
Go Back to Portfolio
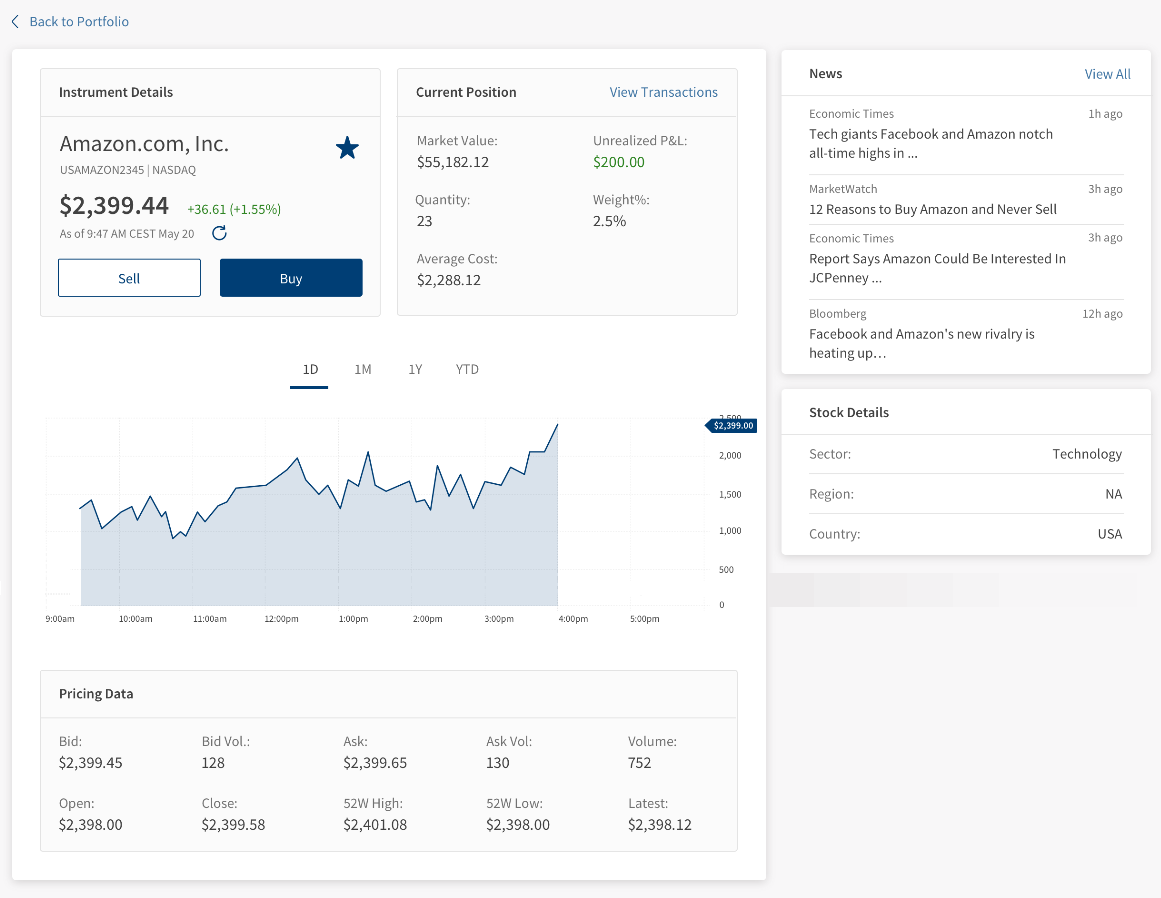tap(79, 21)
